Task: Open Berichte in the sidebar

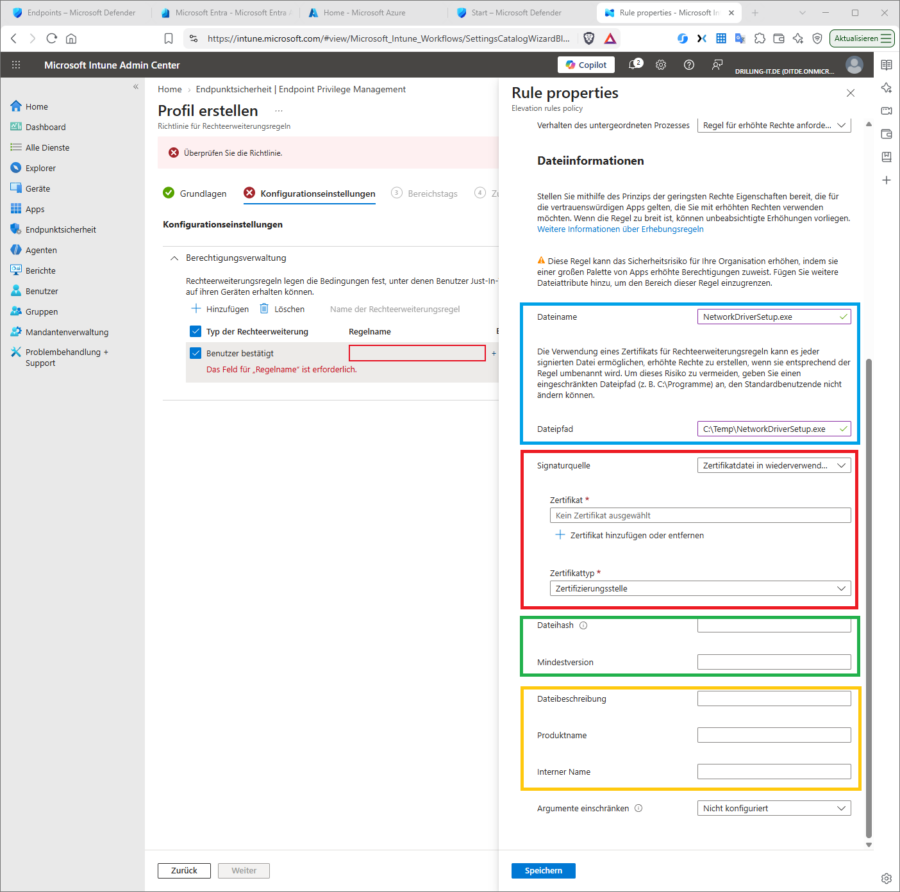Action: (x=33, y=270)
